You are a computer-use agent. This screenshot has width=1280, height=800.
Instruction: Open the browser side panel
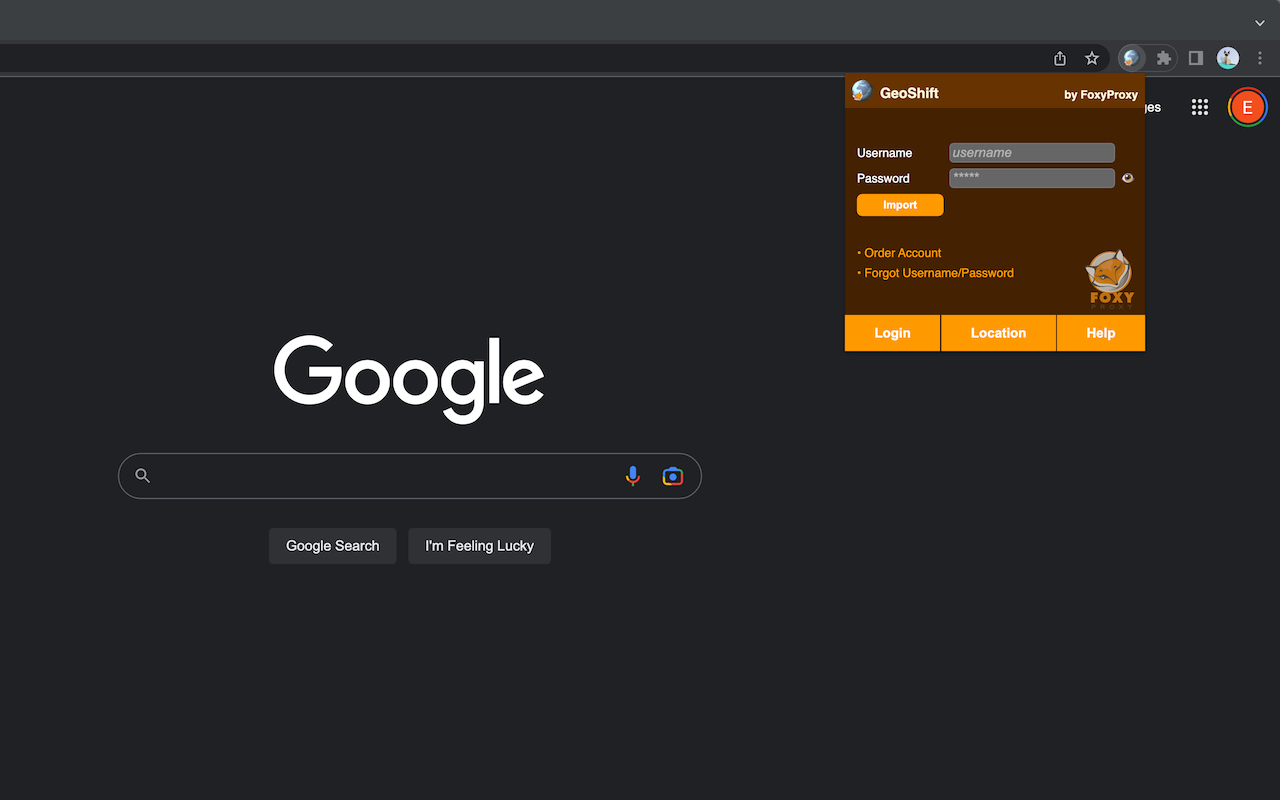tap(1195, 58)
